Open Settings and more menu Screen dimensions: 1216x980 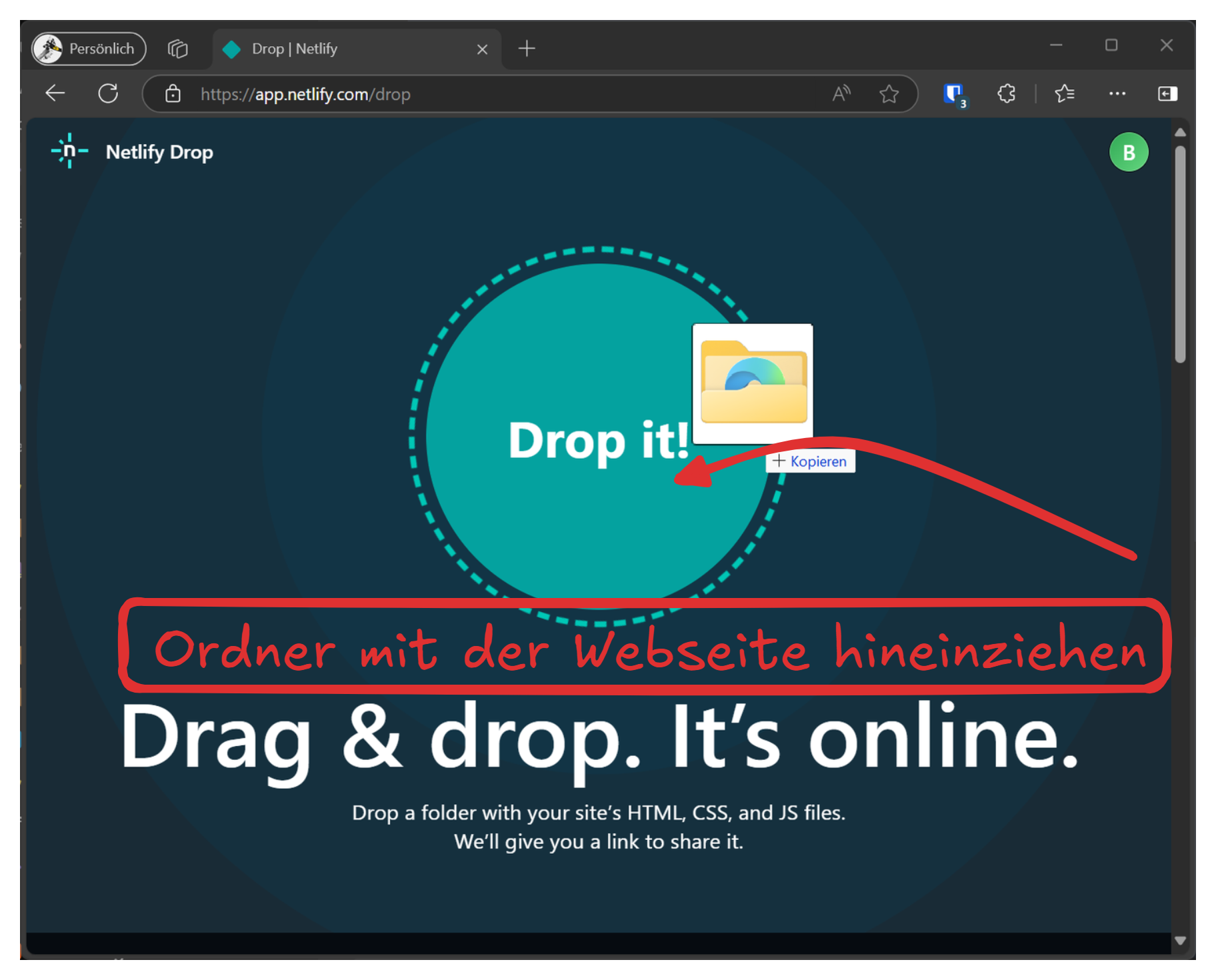[1117, 93]
